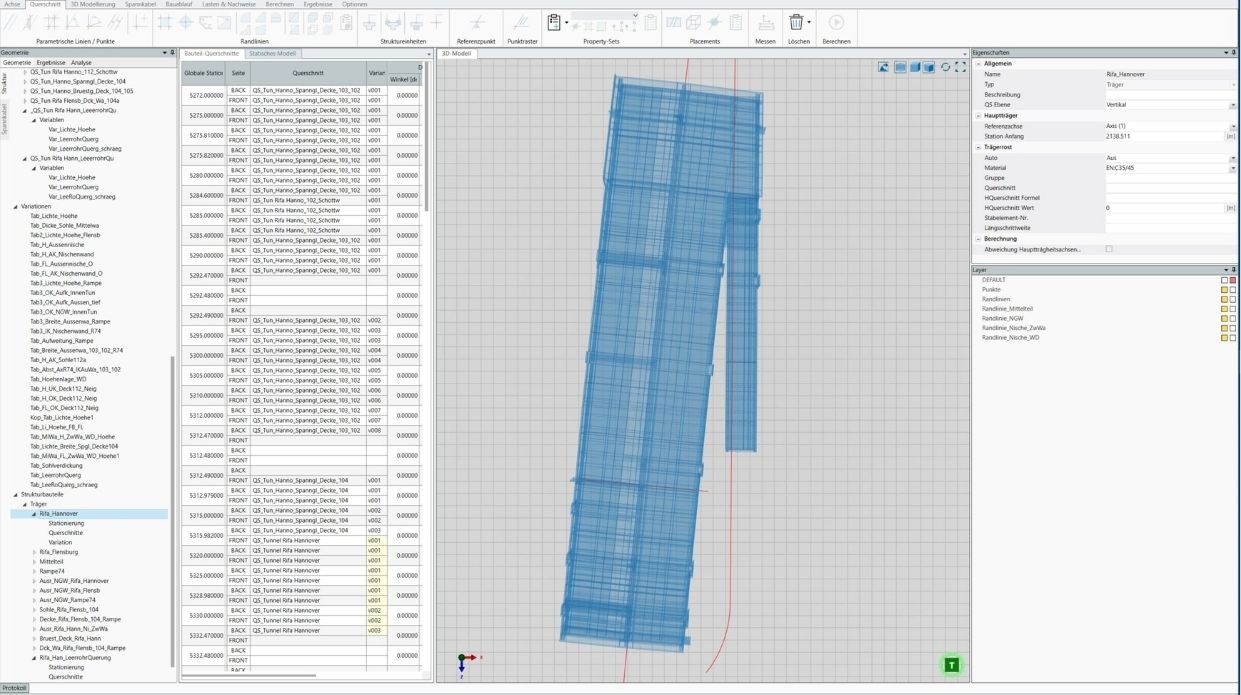Click the zoom-to-fit icon in the viewport corner
The height and width of the screenshot is (695, 1241).
[960, 66]
